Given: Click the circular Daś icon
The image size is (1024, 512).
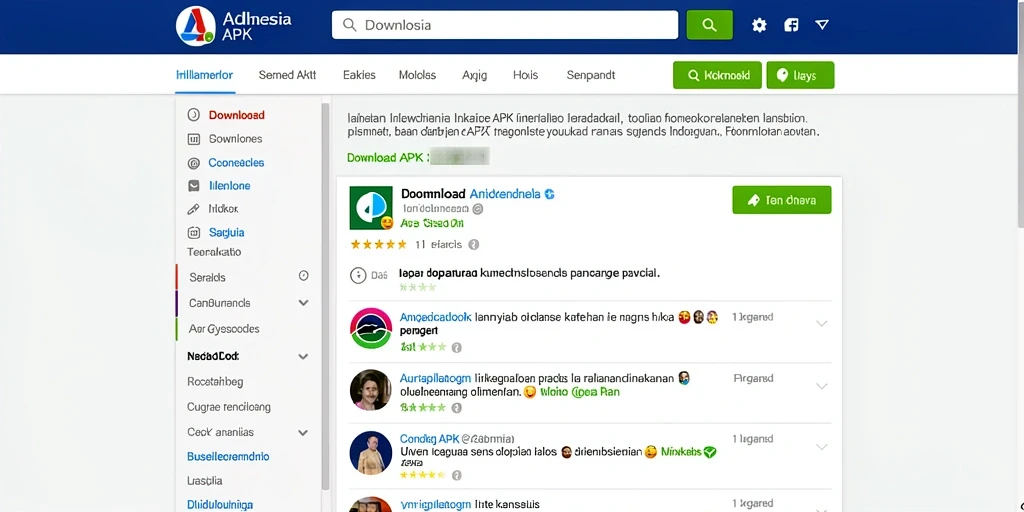Looking at the screenshot, I should [358, 275].
